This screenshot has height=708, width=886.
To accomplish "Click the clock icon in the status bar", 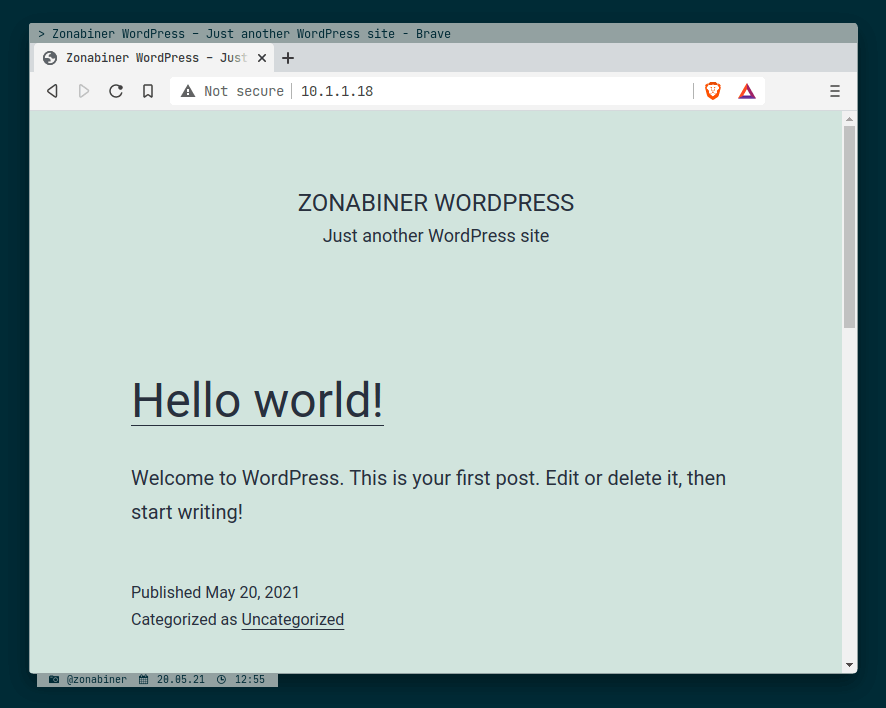I will click(224, 679).
